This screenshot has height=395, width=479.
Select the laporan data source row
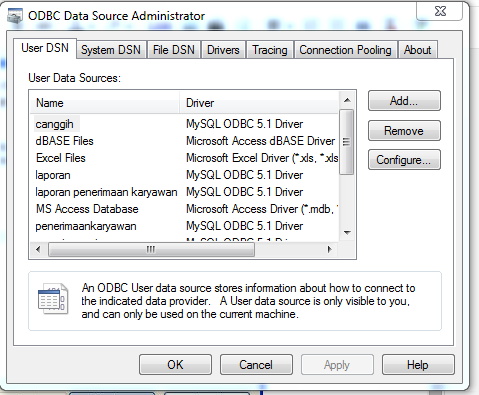(x=53, y=175)
